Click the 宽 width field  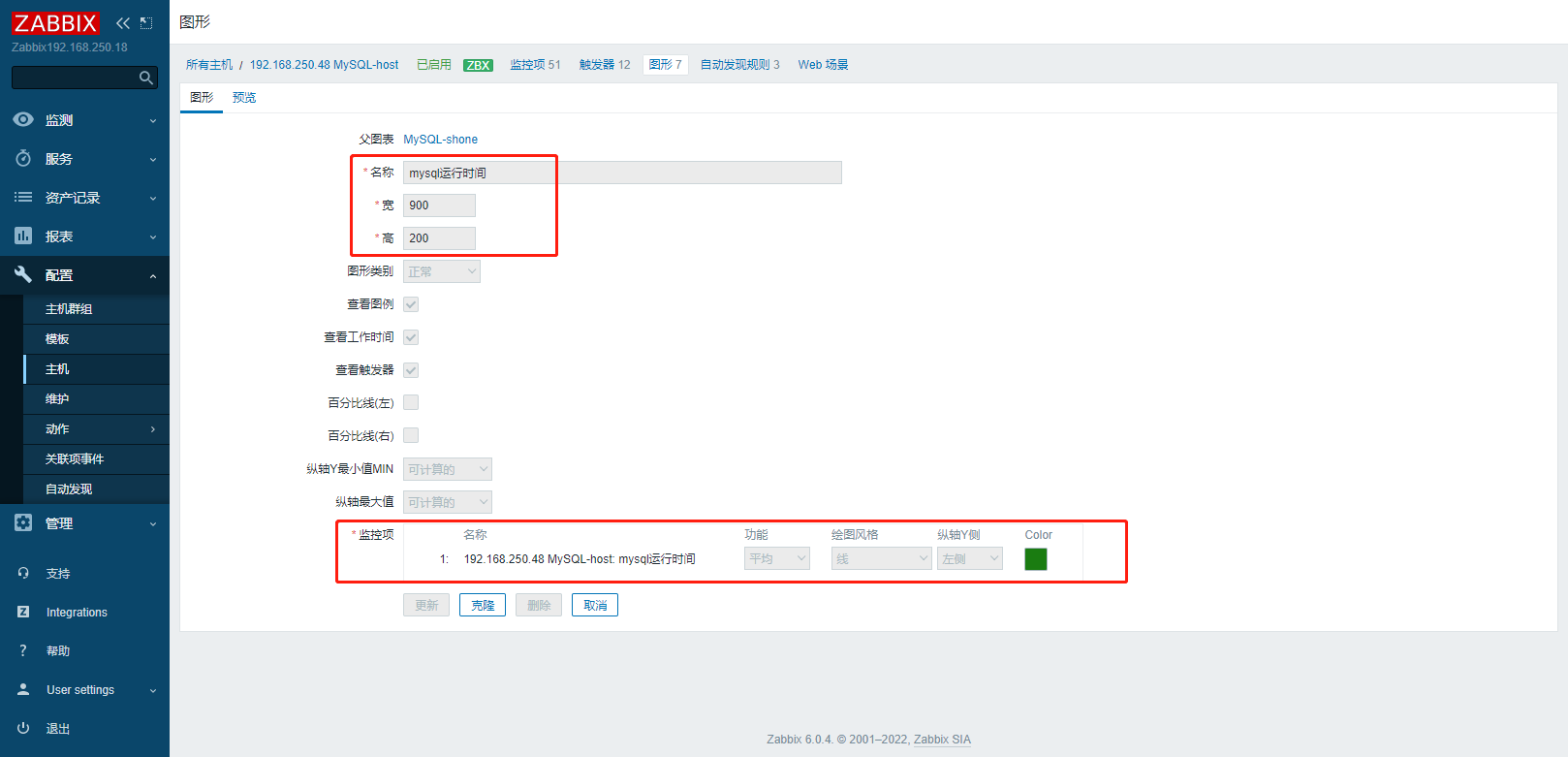tap(439, 205)
